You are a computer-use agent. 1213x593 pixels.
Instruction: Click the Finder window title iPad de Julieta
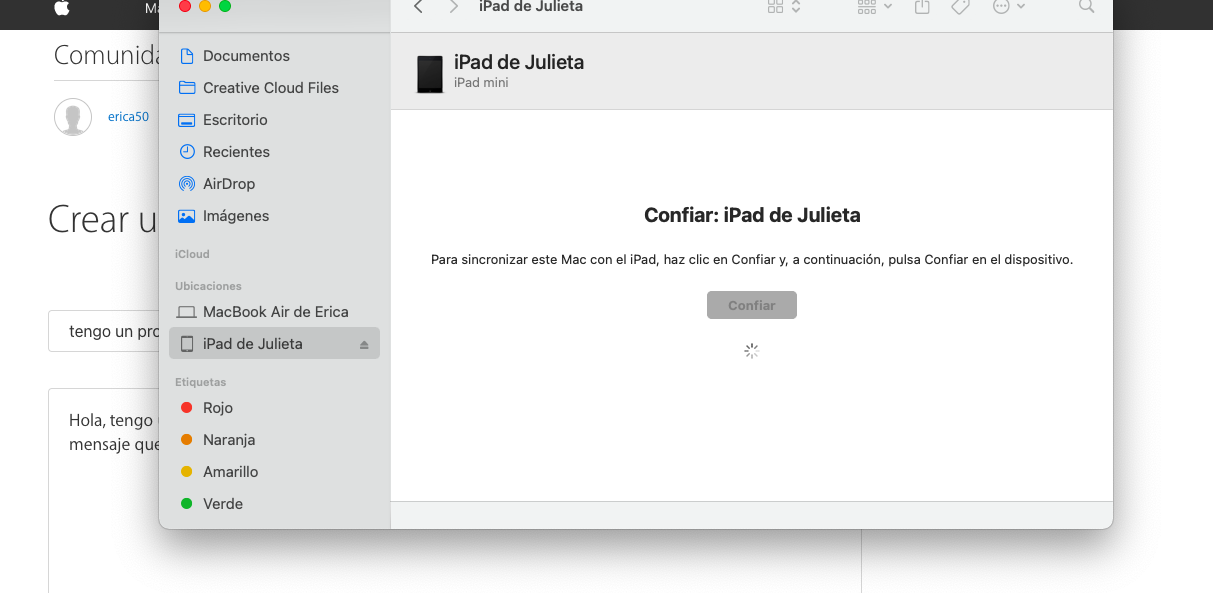click(x=531, y=7)
